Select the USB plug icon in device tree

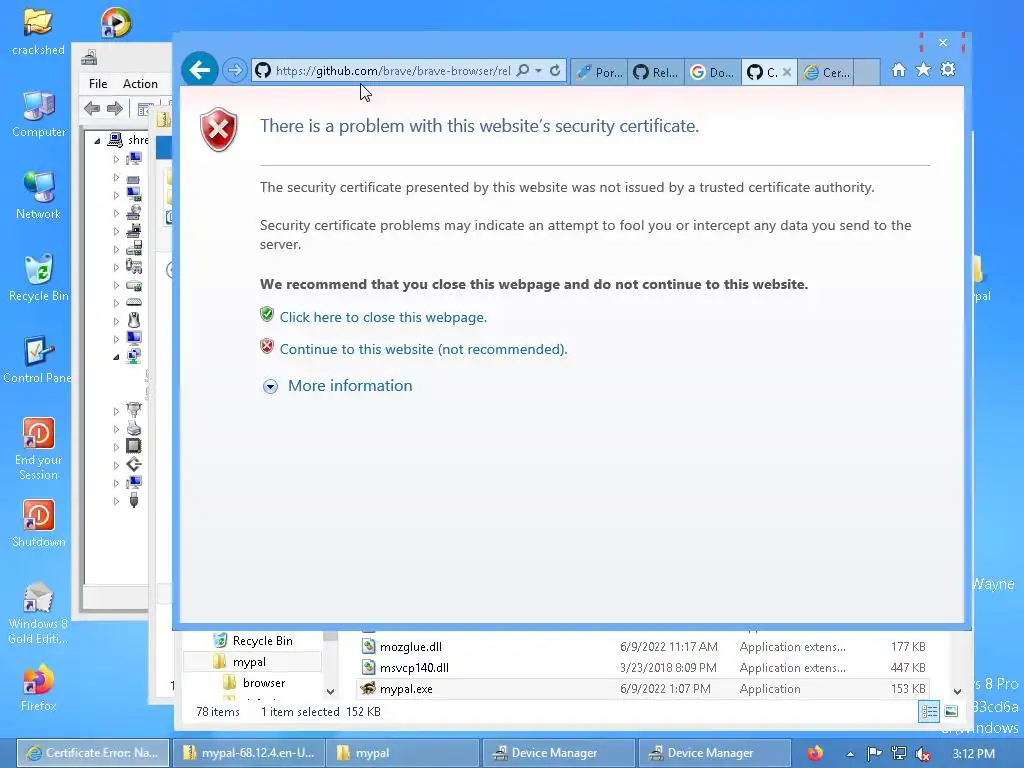134,500
